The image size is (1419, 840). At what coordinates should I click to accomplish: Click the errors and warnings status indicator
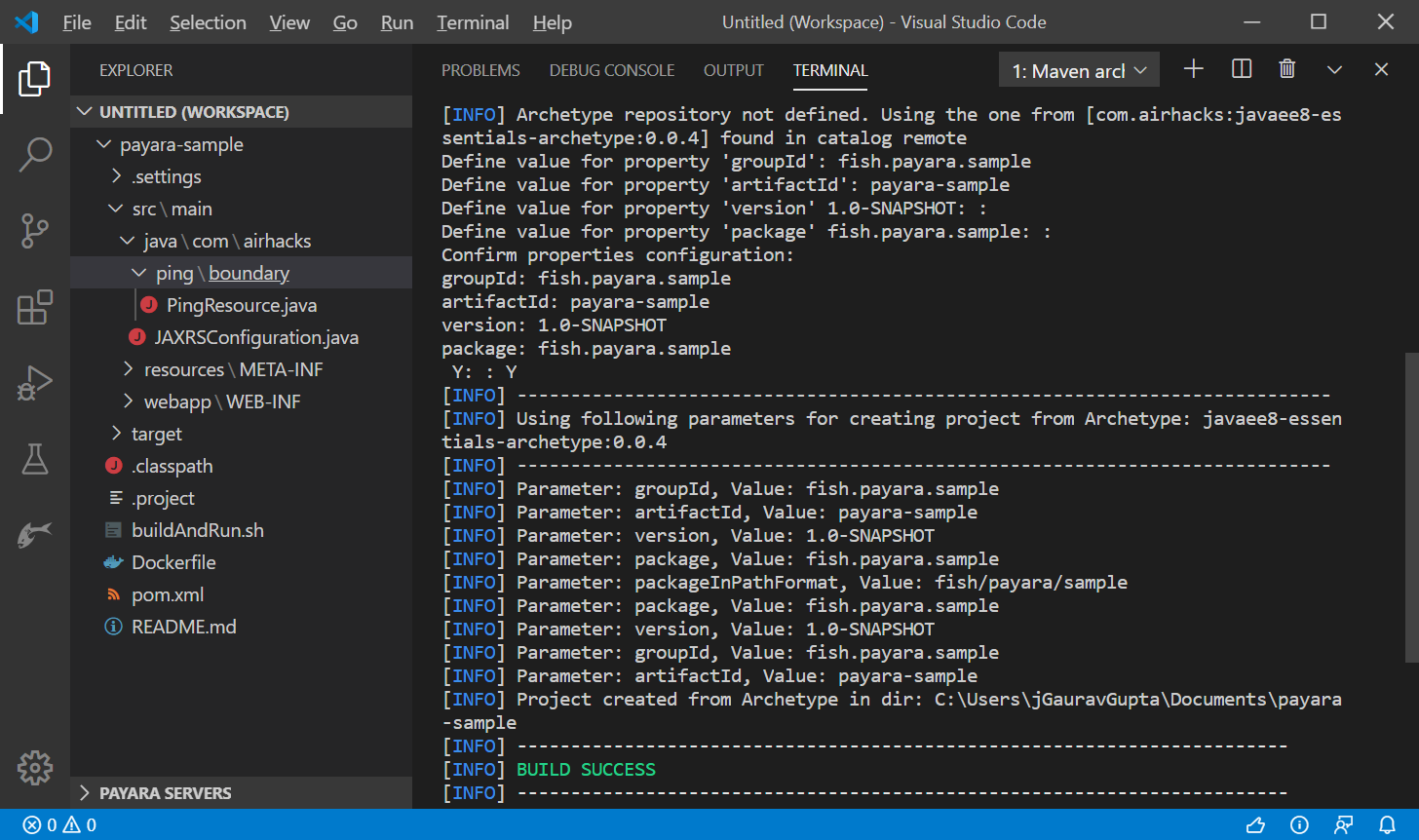pos(59,825)
